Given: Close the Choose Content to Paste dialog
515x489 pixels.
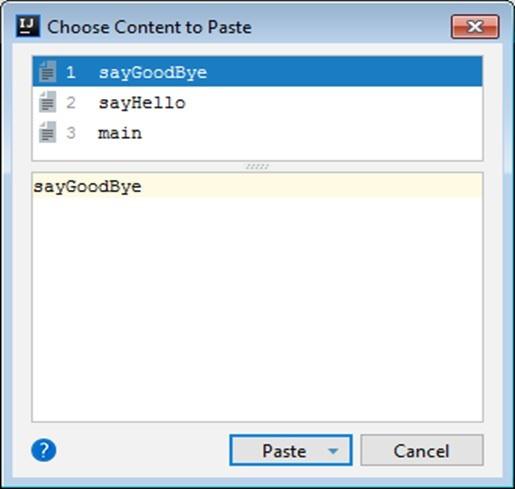Looking at the screenshot, I should 475,27.
